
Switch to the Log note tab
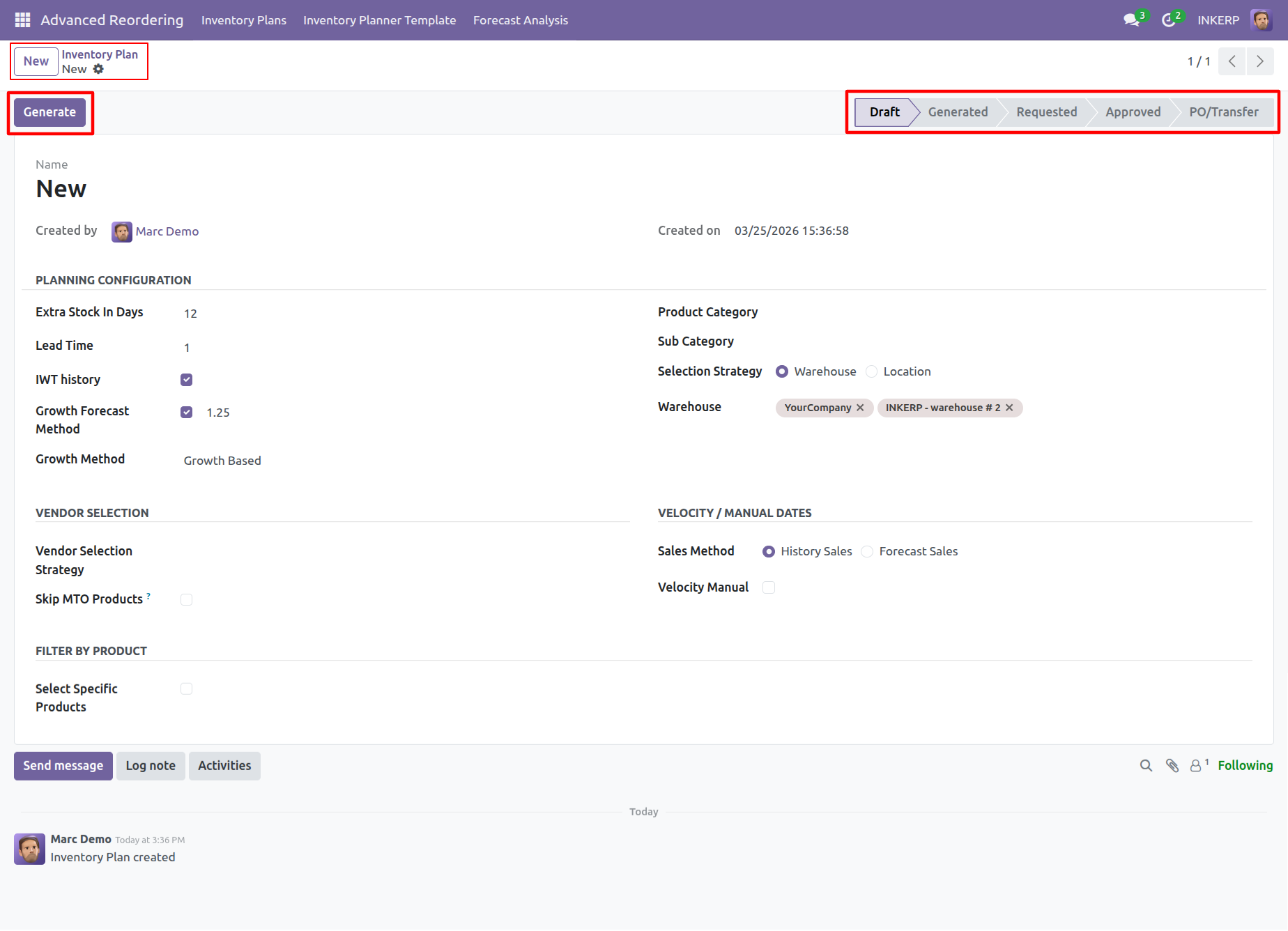point(151,766)
